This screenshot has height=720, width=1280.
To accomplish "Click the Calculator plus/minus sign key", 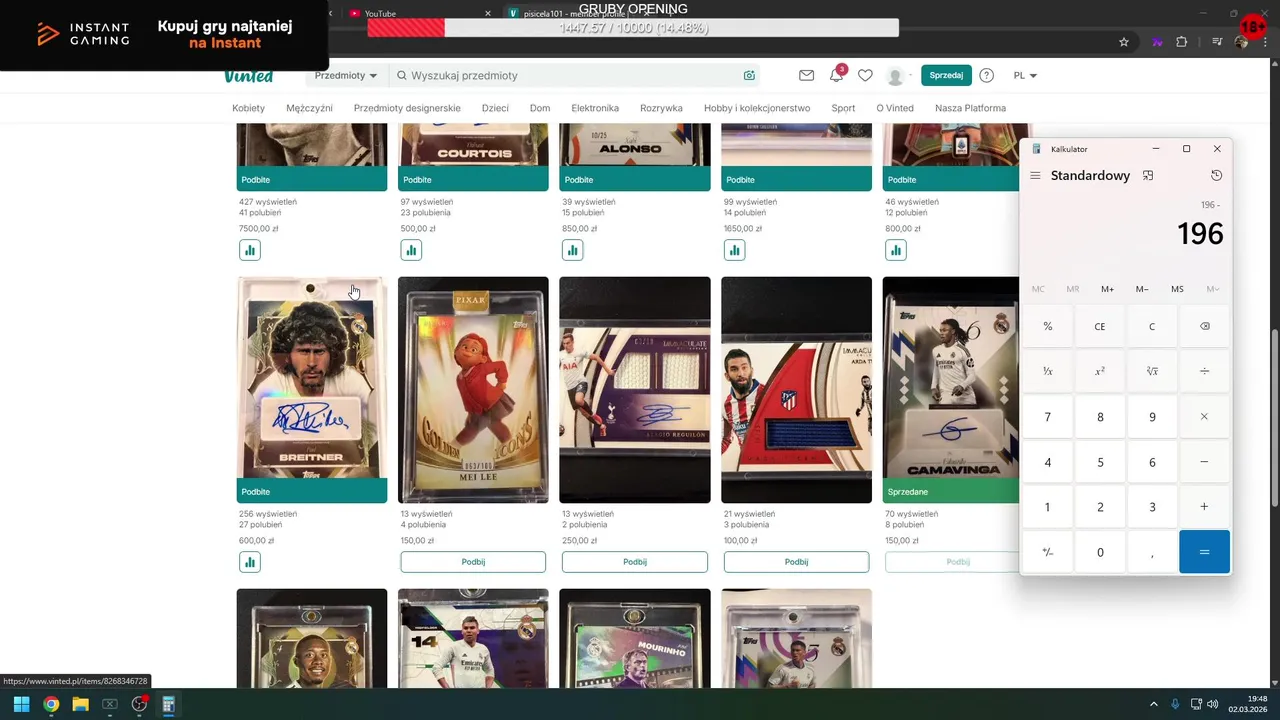I will point(1048,552).
